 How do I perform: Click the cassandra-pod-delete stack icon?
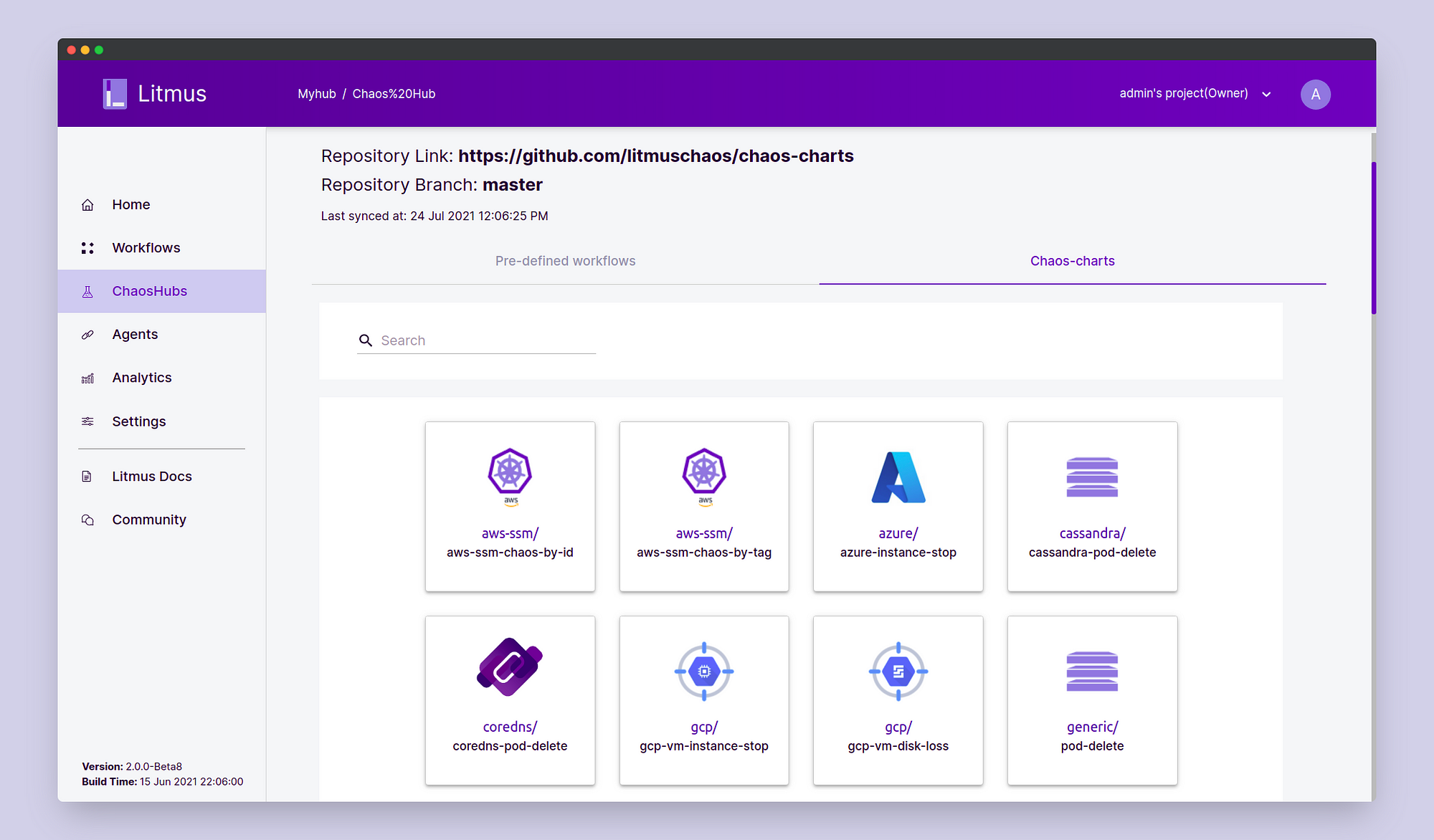[x=1092, y=477]
